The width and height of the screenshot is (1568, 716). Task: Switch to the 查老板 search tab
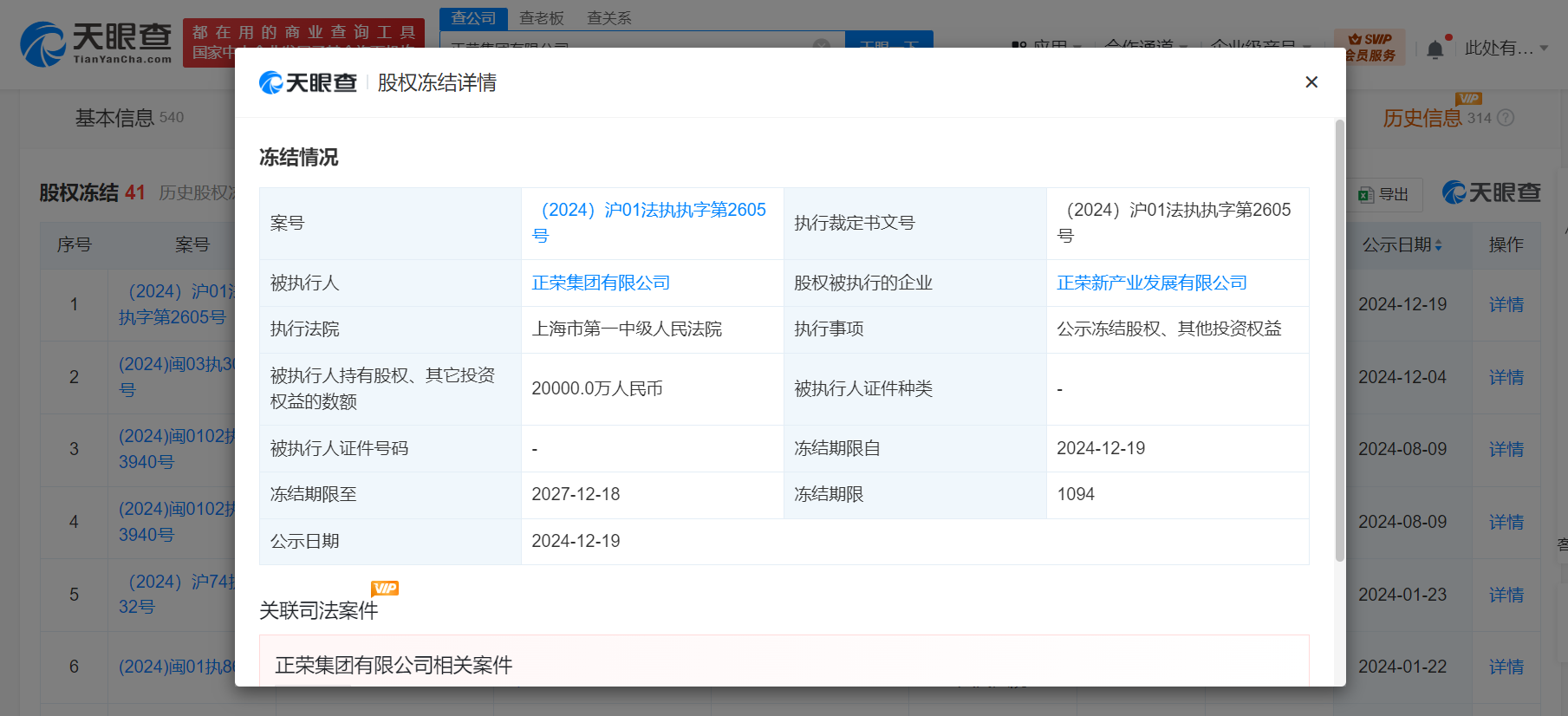click(542, 17)
